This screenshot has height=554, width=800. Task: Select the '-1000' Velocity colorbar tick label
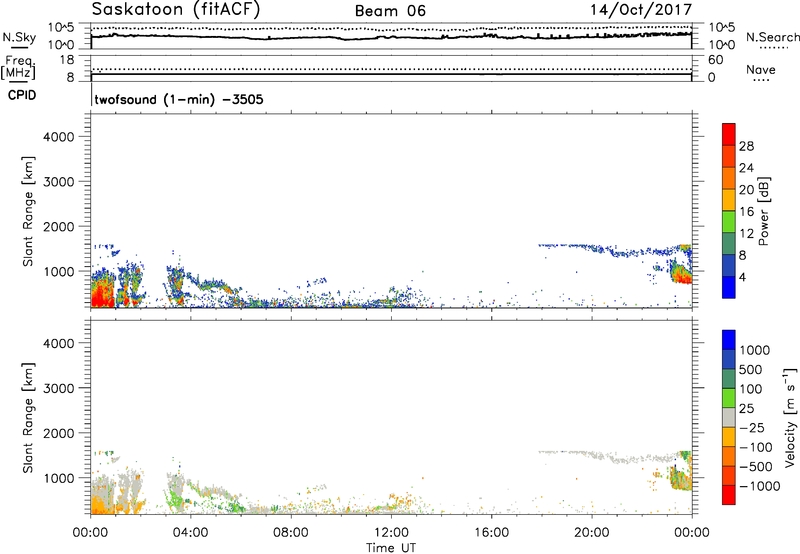(759, 486)
